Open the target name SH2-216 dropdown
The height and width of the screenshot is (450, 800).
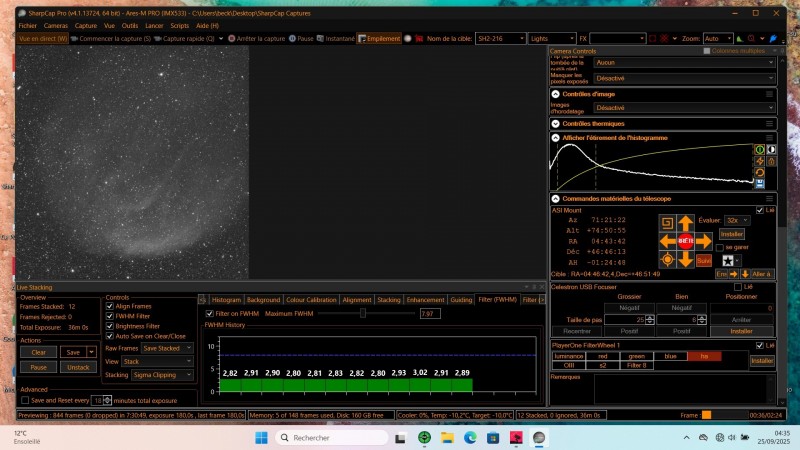click(x=500, y=39)
